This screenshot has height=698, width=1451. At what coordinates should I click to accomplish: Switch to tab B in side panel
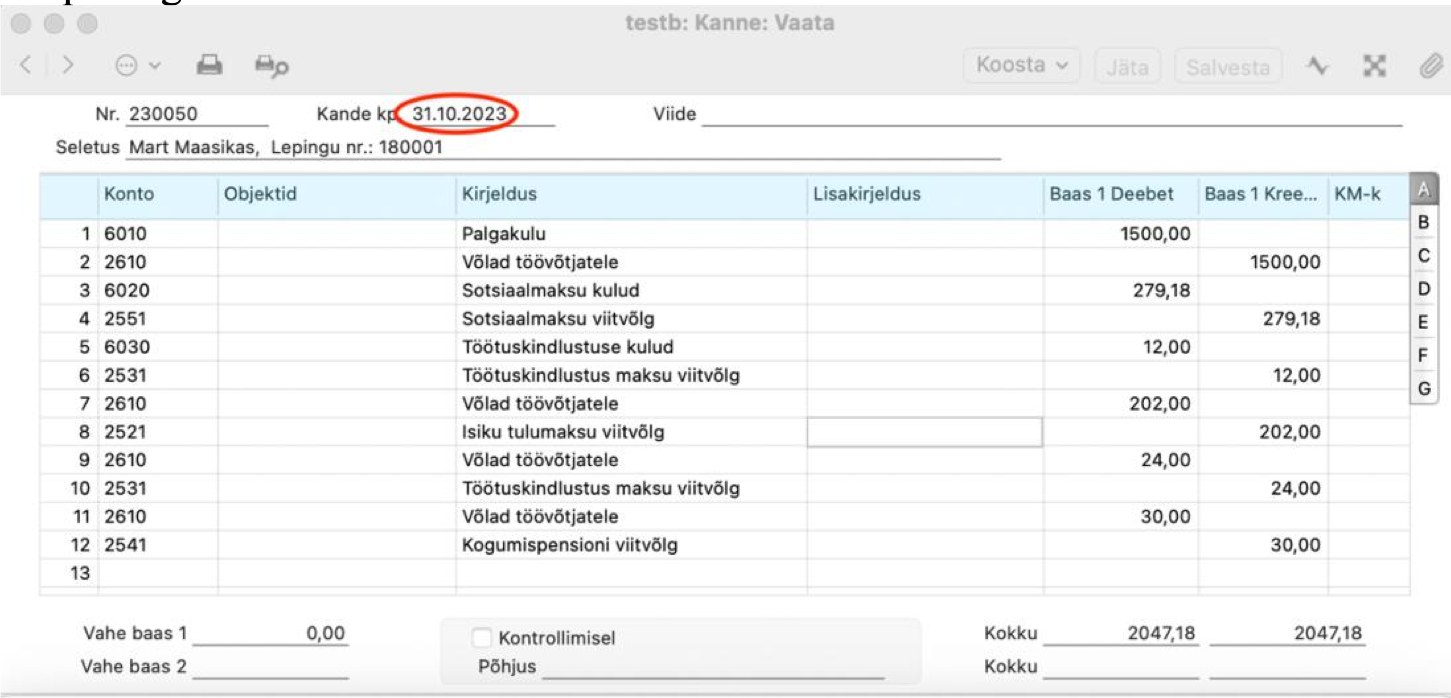(1423, 222)
